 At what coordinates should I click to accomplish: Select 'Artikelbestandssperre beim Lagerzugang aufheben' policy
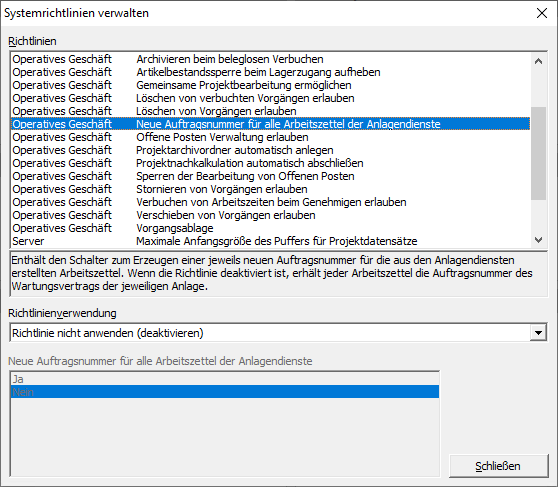pos(270,72)
